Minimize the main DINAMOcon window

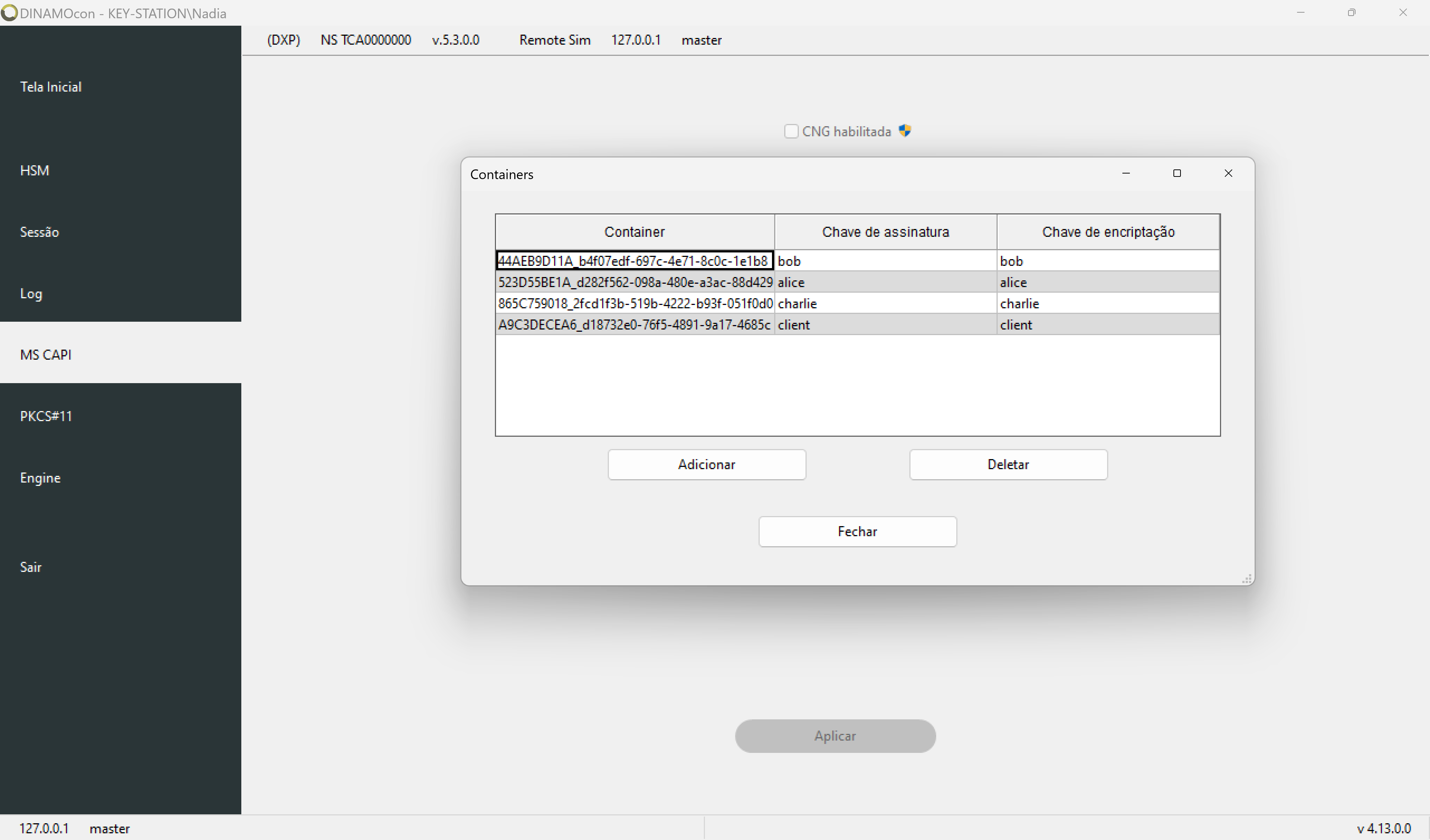click(1301, 13)
